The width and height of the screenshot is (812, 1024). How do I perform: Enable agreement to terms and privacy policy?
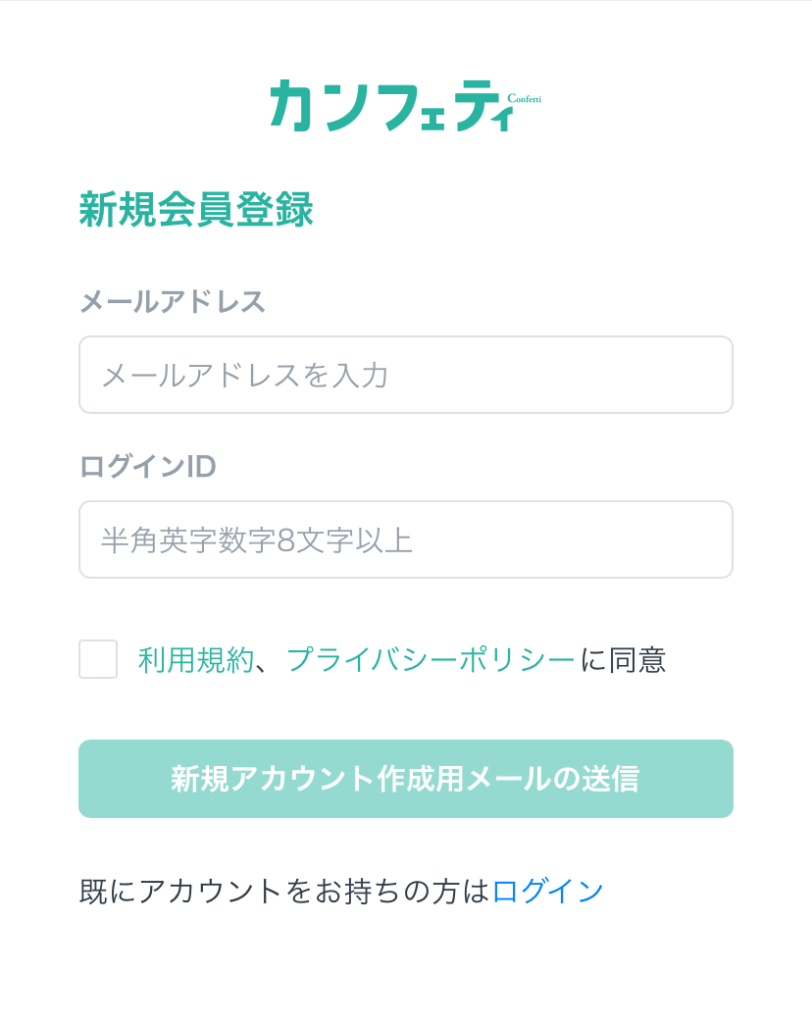(98, 659)
